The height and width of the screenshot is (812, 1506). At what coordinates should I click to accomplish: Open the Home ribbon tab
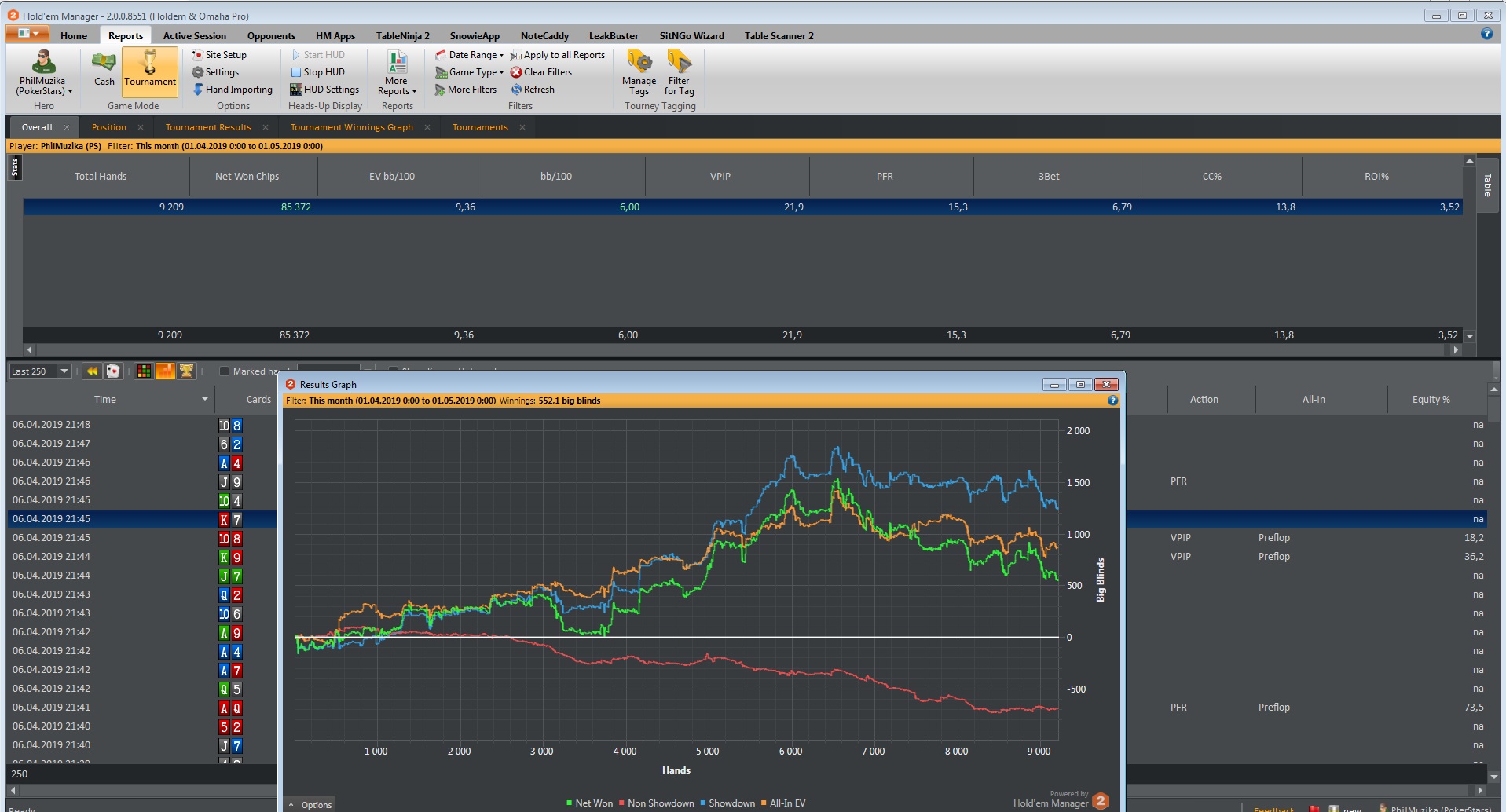point(74,35)
